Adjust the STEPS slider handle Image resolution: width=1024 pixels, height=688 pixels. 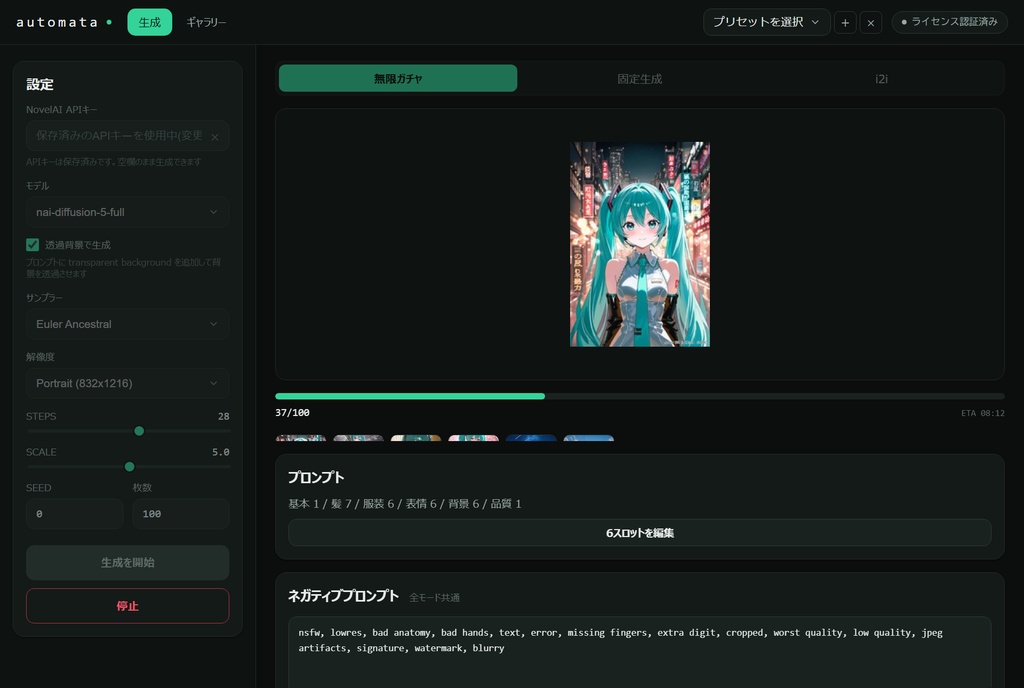(x=139, y=431)
